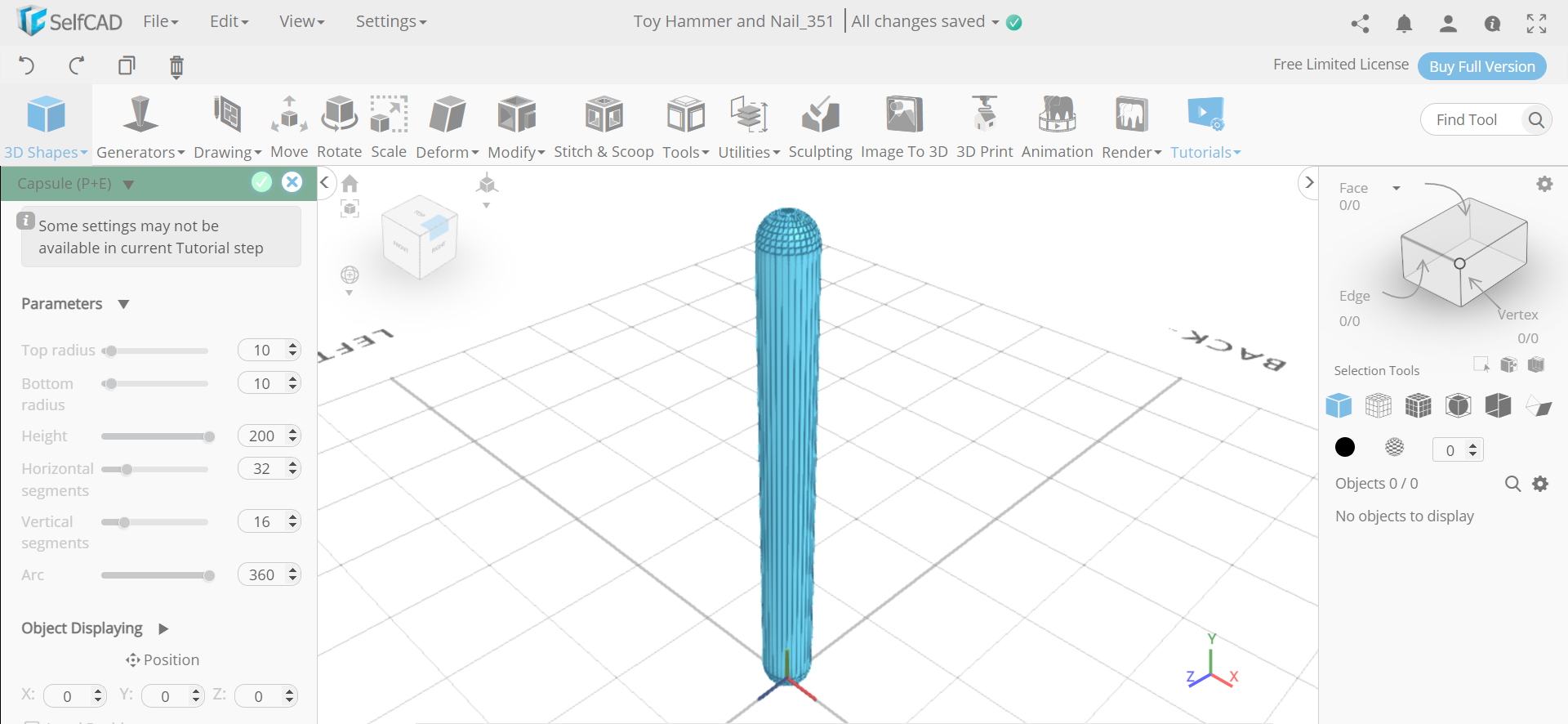Cancel the Capsule panel with X
Screen dimensions: 1568x724
[292, 182]
